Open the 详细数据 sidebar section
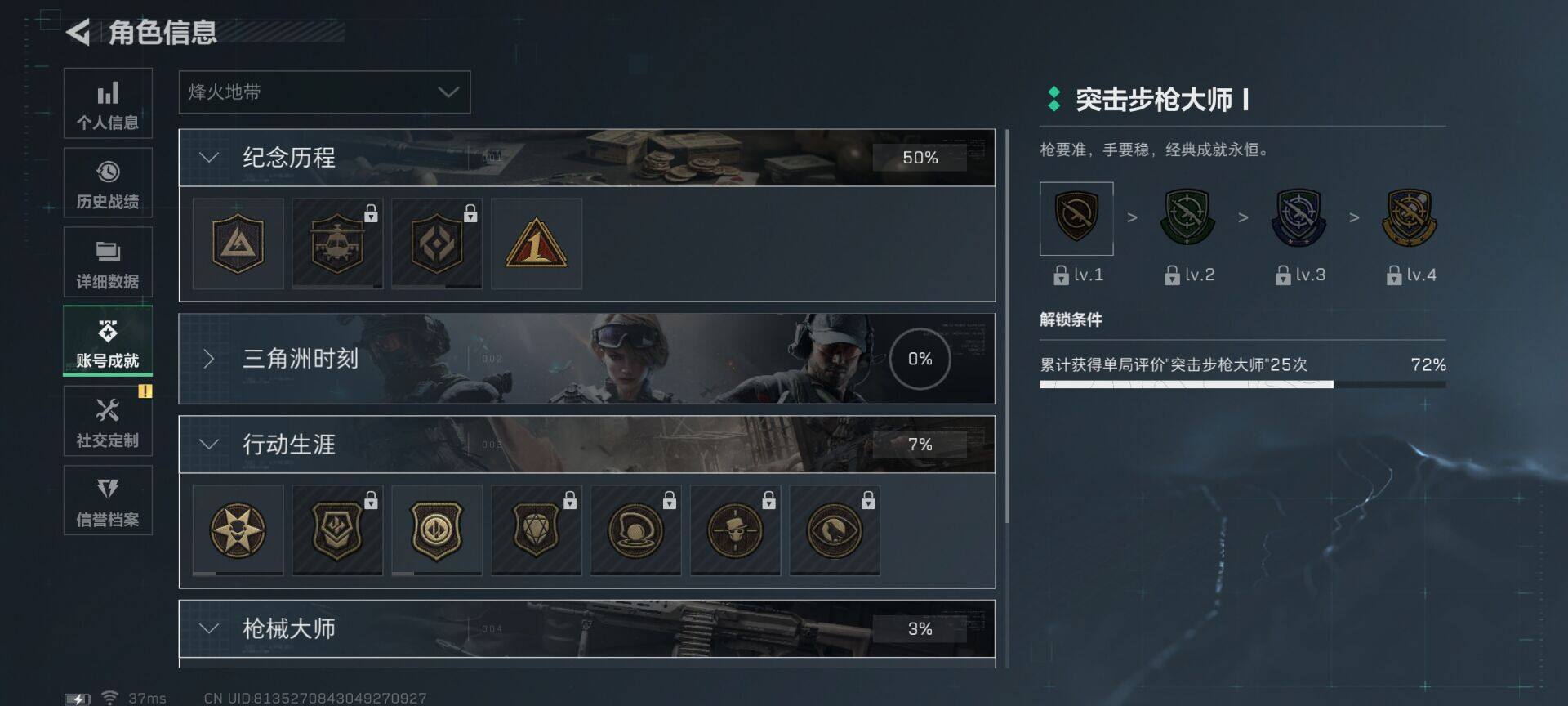1568x706 pixels. point(108,261)
